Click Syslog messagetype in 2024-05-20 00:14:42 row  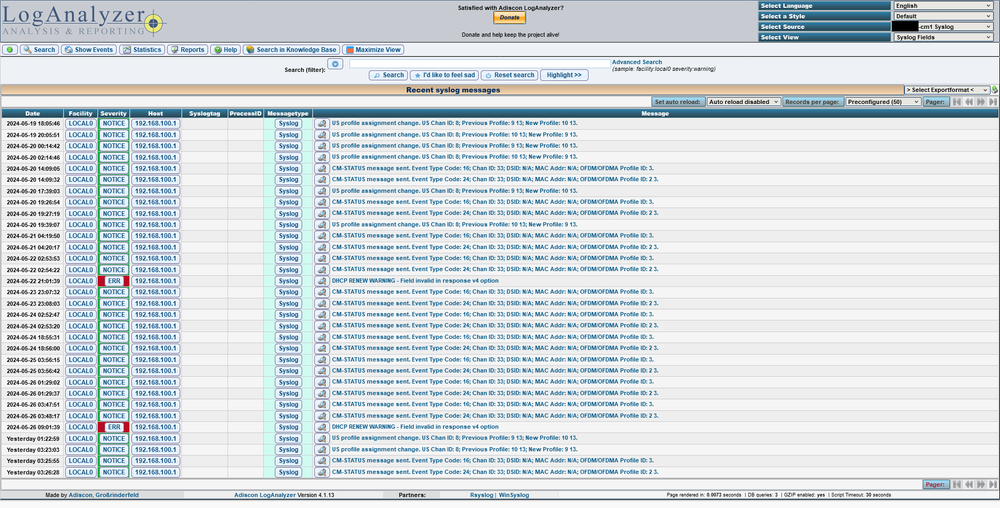point(288,146)
